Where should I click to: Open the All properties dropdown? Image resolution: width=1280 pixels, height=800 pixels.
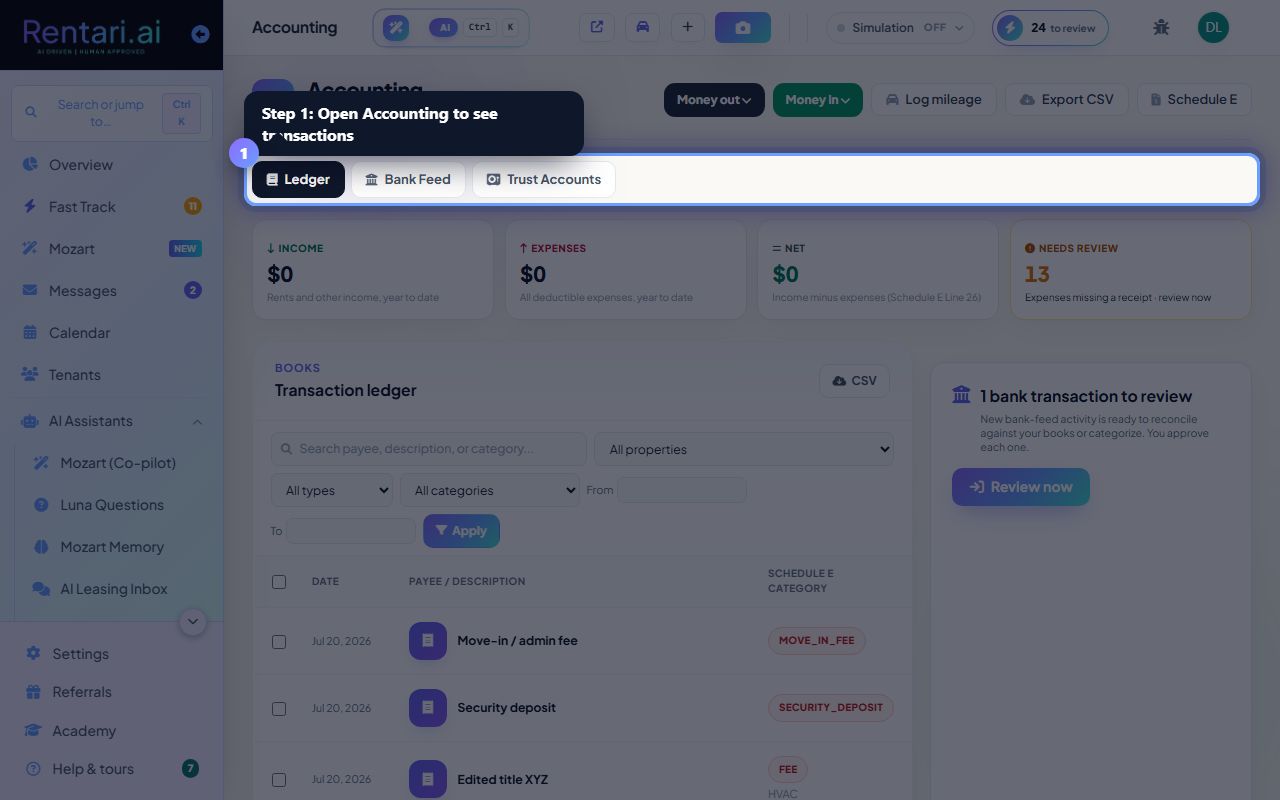click(x=744, y=449)
